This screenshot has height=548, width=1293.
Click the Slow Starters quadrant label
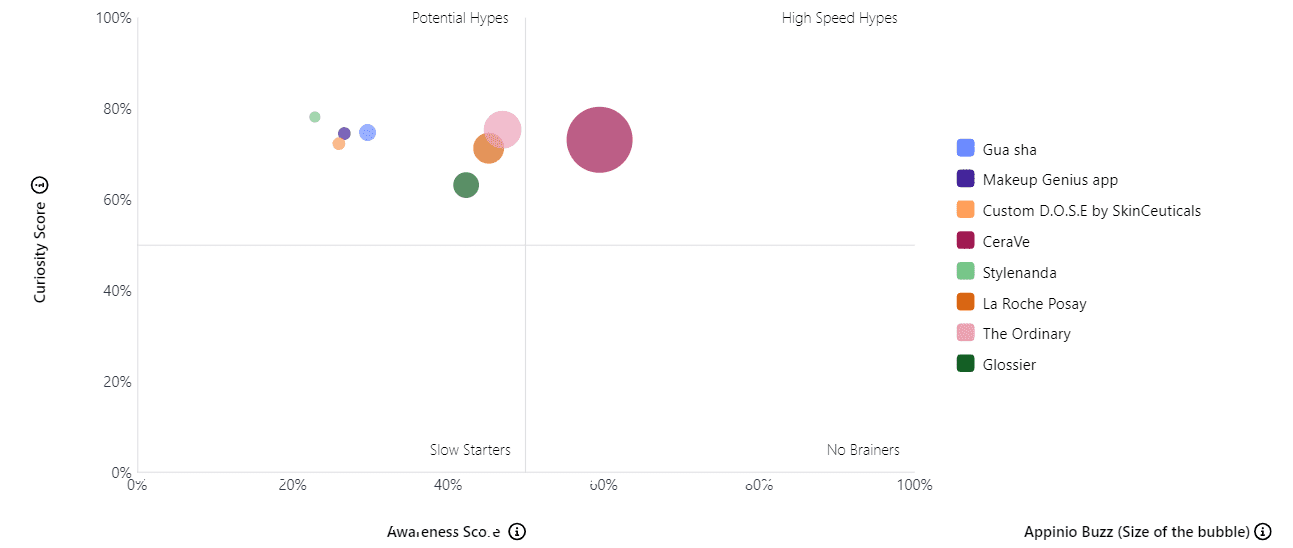click(470, 450)
